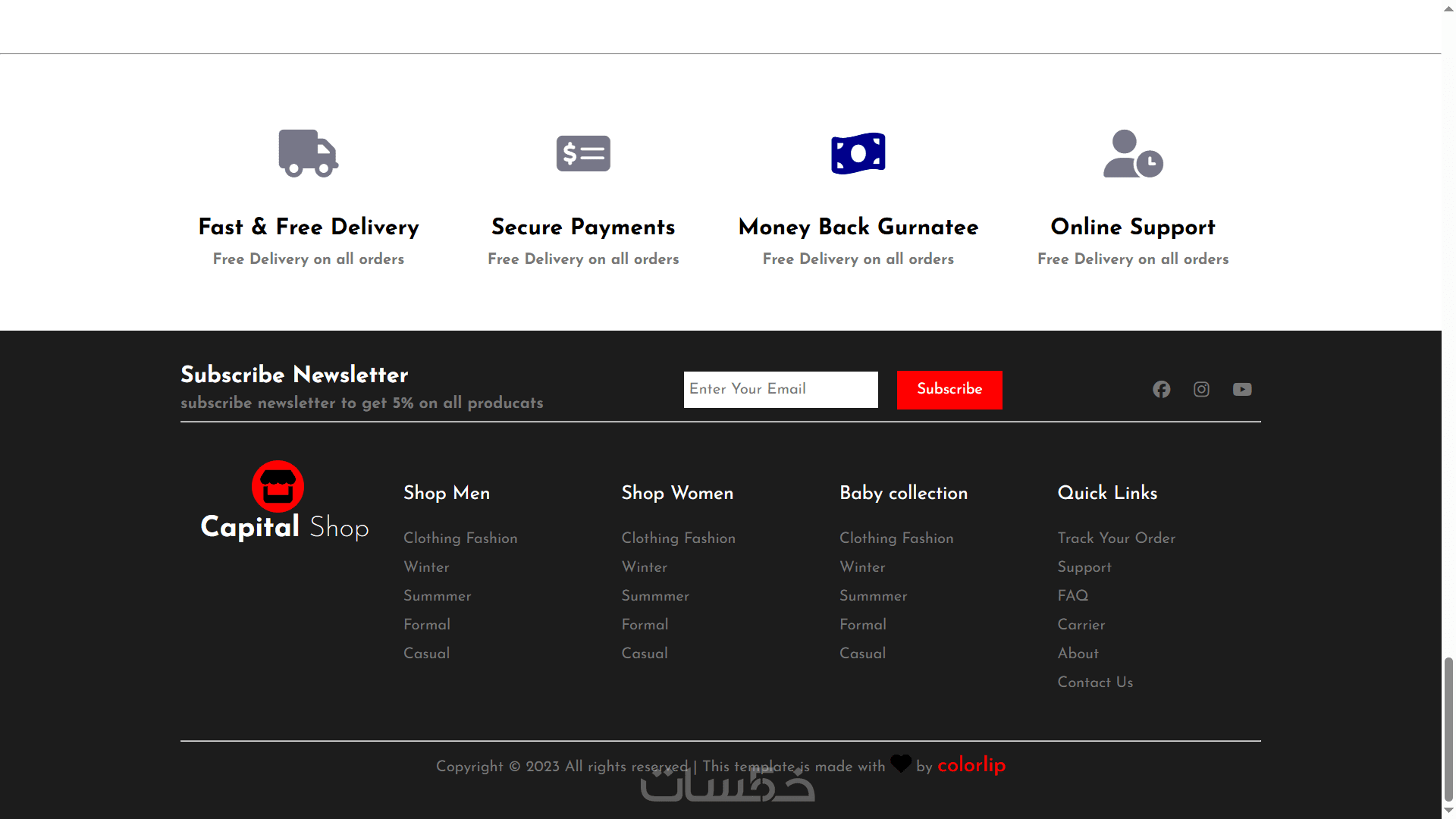Open the Facebook social icon
1456x819 pixels.
pos(1161,389)
